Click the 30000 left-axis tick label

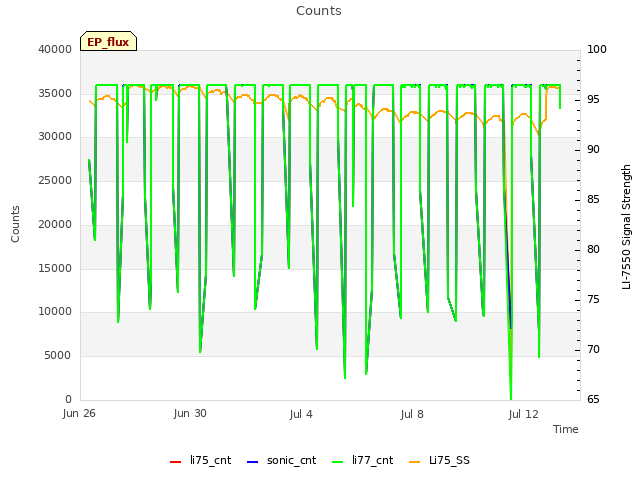(x=55, y=136)
